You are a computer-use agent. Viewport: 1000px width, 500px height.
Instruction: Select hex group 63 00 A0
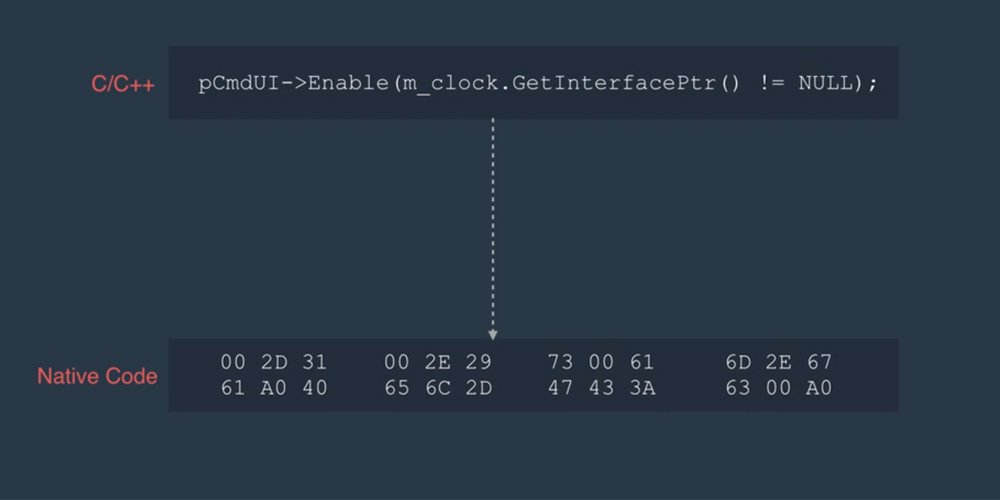click(x=779, y=388)
